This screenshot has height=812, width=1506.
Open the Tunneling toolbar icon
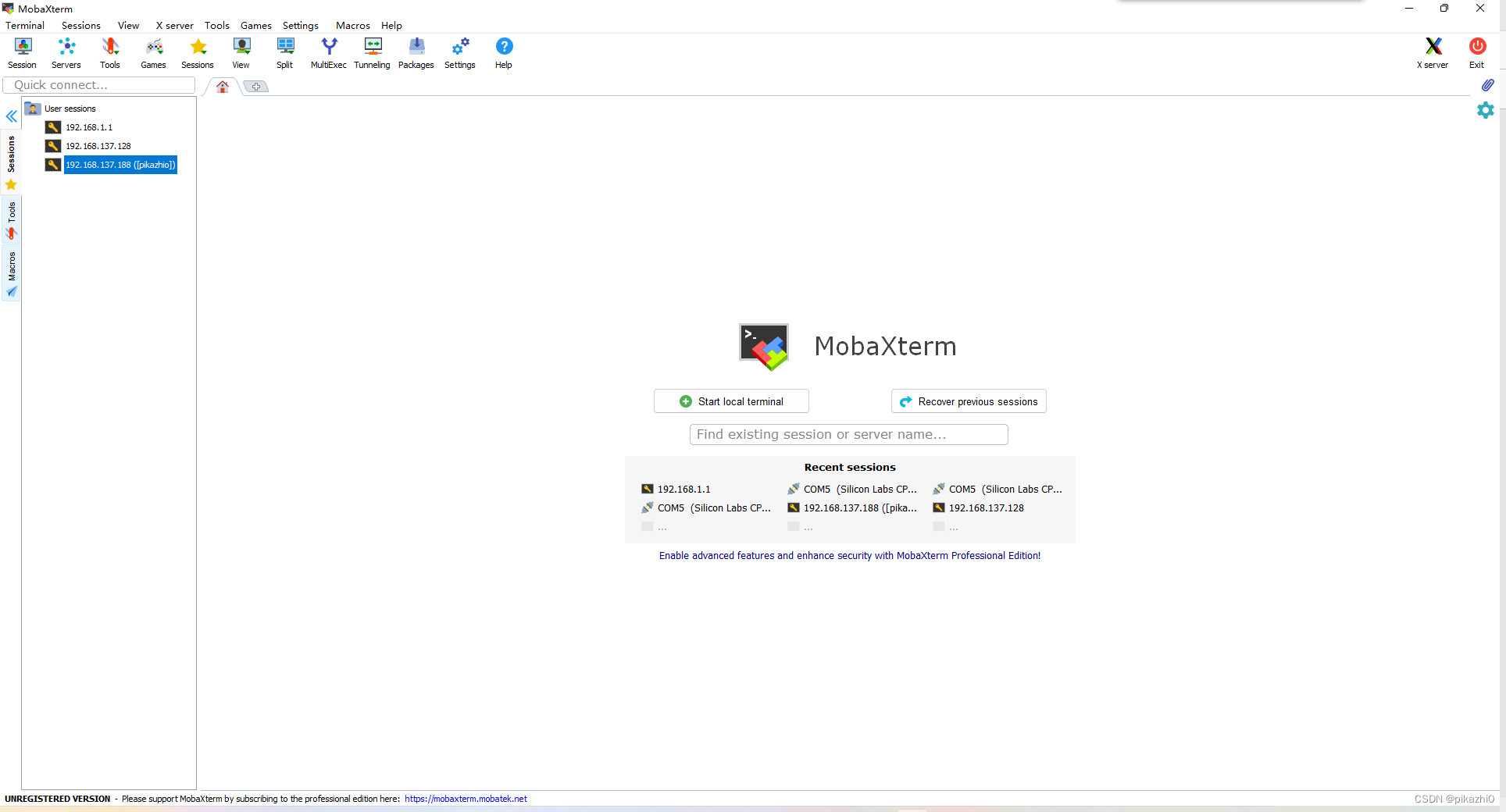pos(373,53)
